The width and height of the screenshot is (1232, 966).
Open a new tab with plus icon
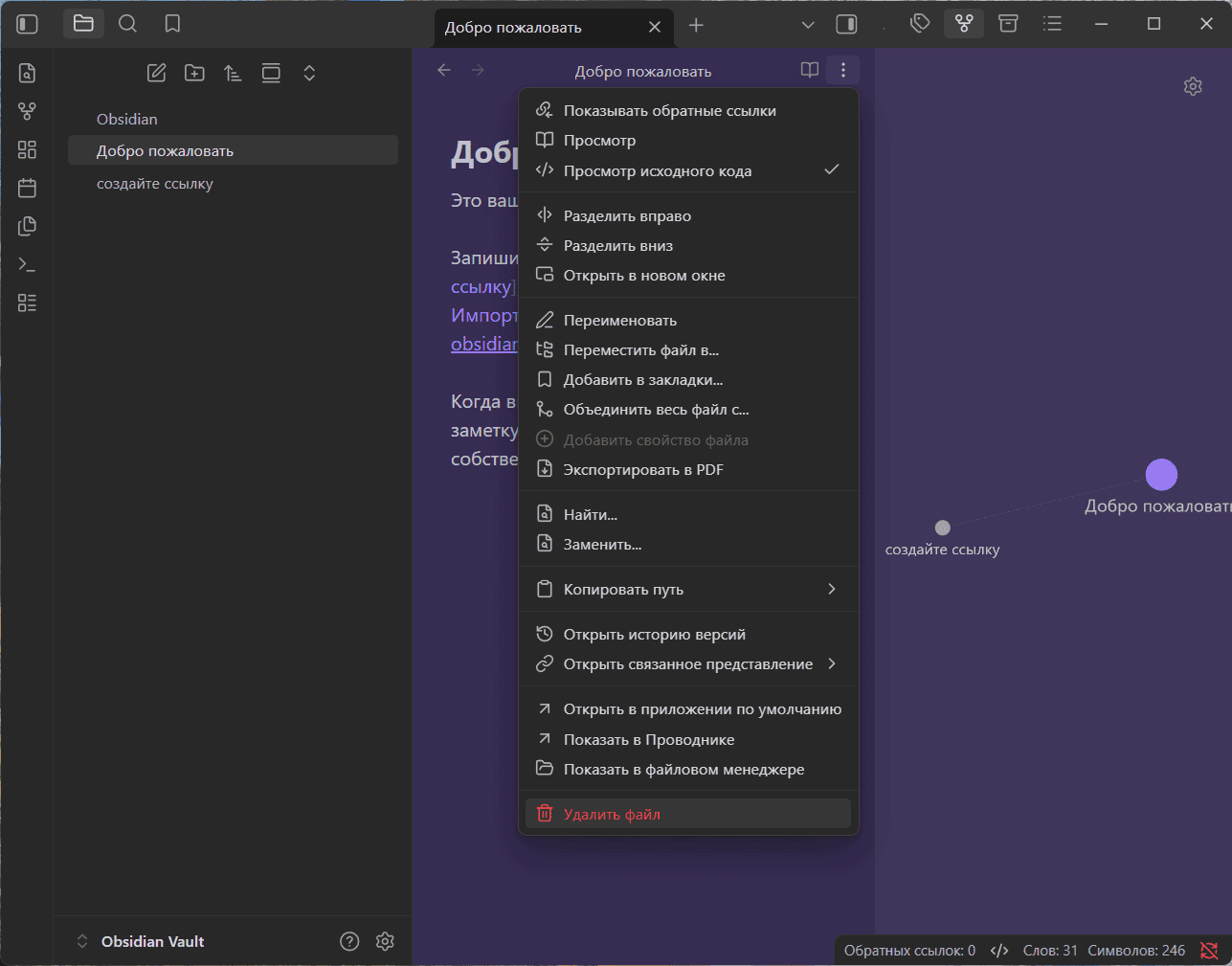click(x=696, y=26)
